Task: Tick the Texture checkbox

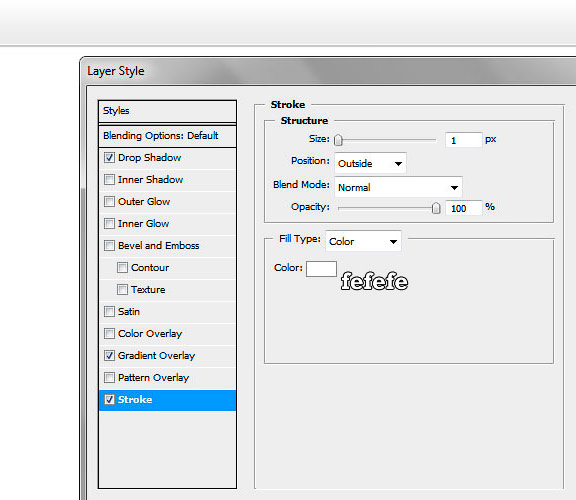Action: [122, 289]
